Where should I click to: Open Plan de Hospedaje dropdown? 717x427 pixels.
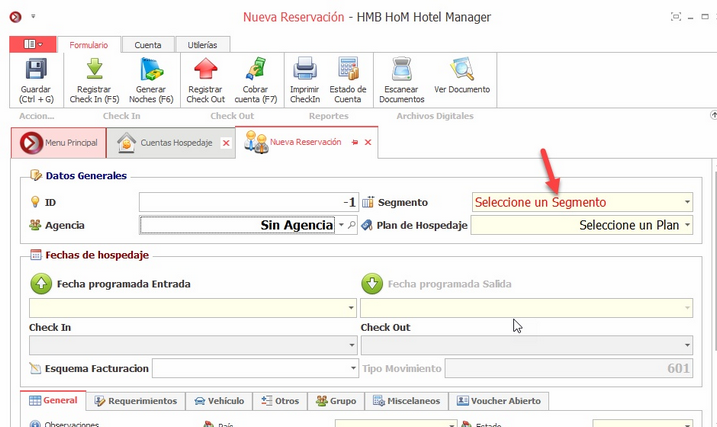pyautogui.click(x=687, y=225)
